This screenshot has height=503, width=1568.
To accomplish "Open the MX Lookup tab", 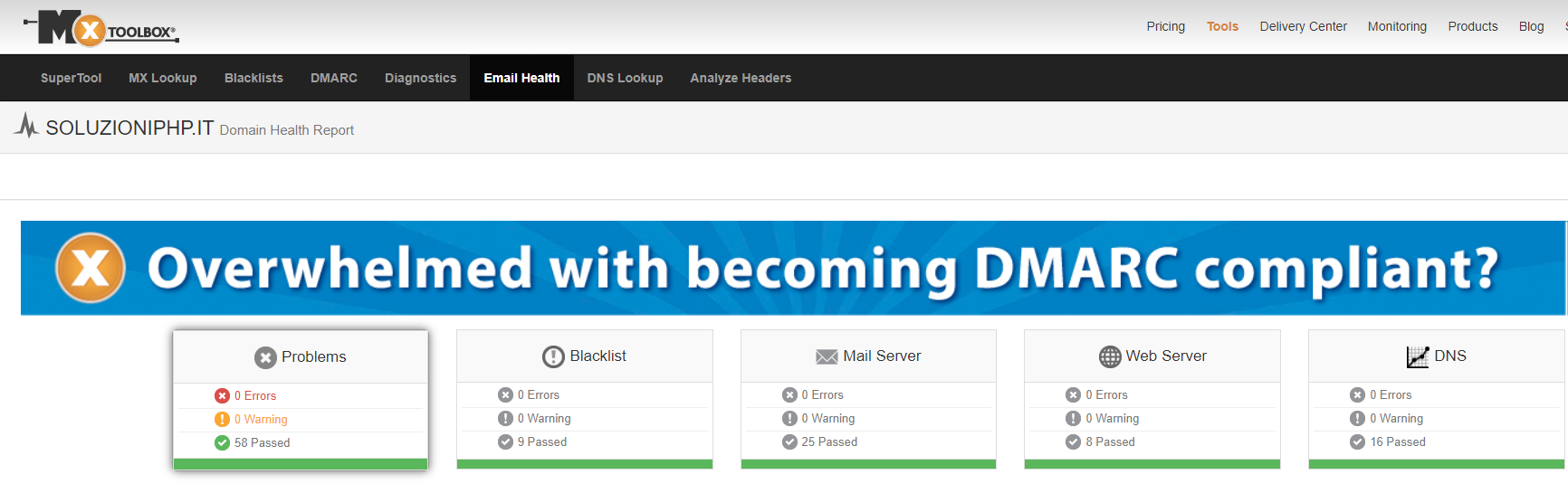I will pos(163,78).
